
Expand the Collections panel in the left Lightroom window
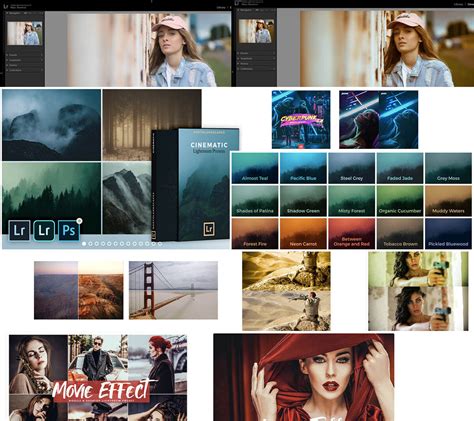coord(25,70)
